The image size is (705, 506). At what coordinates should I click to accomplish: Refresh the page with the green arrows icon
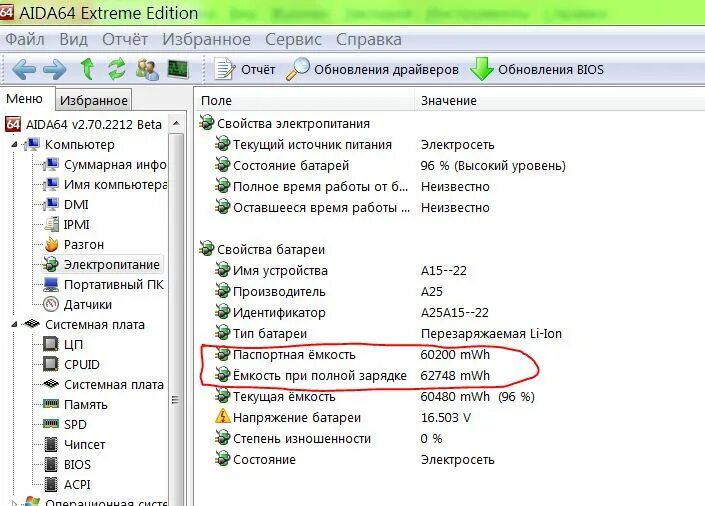point(116,69)
